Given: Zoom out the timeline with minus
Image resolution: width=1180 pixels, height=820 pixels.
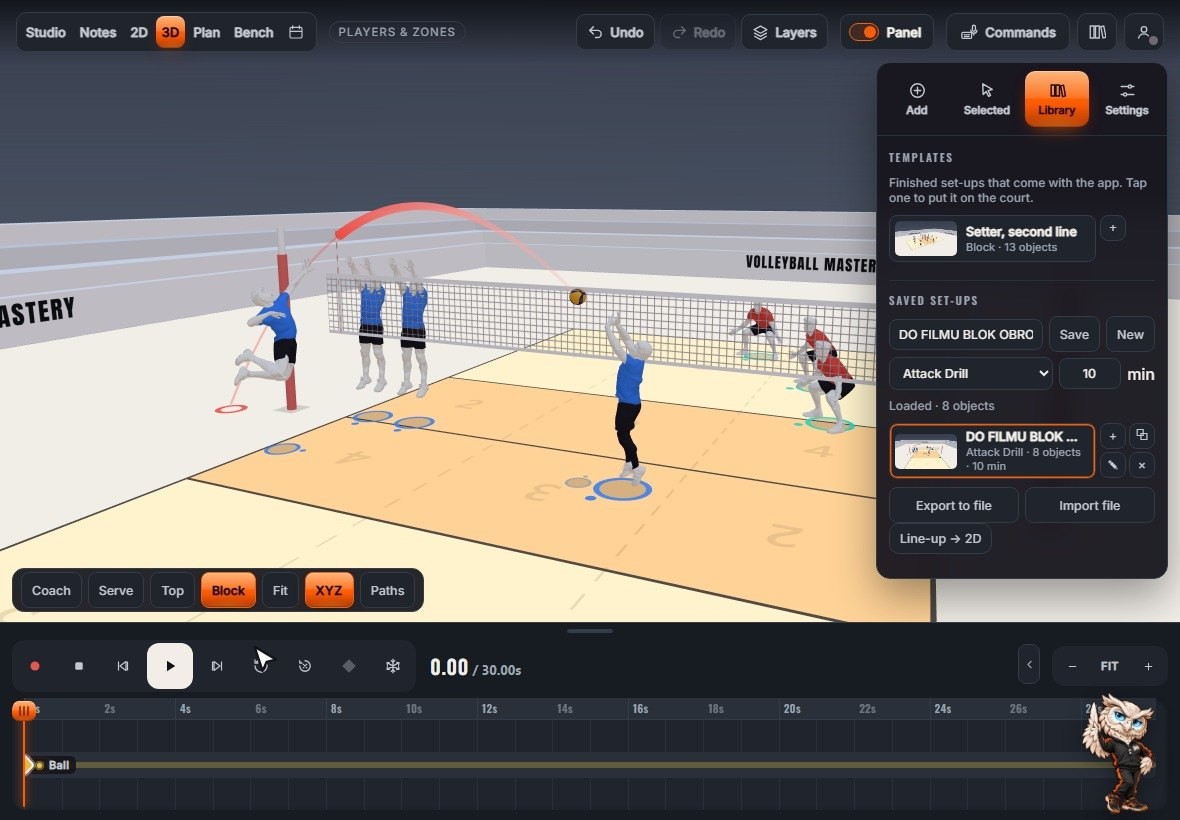Looking at the screenshot, I should click(x=1072, y=666).
